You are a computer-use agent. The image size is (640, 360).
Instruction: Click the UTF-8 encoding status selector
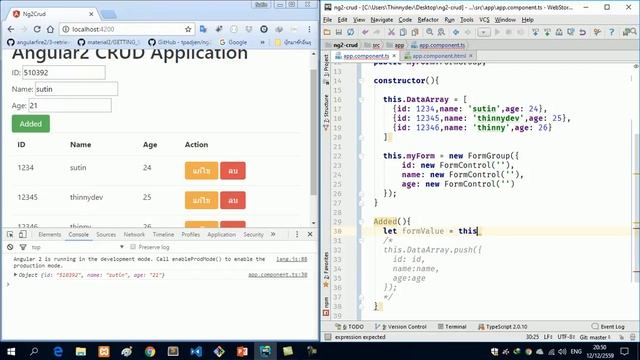tap(567, 337)
